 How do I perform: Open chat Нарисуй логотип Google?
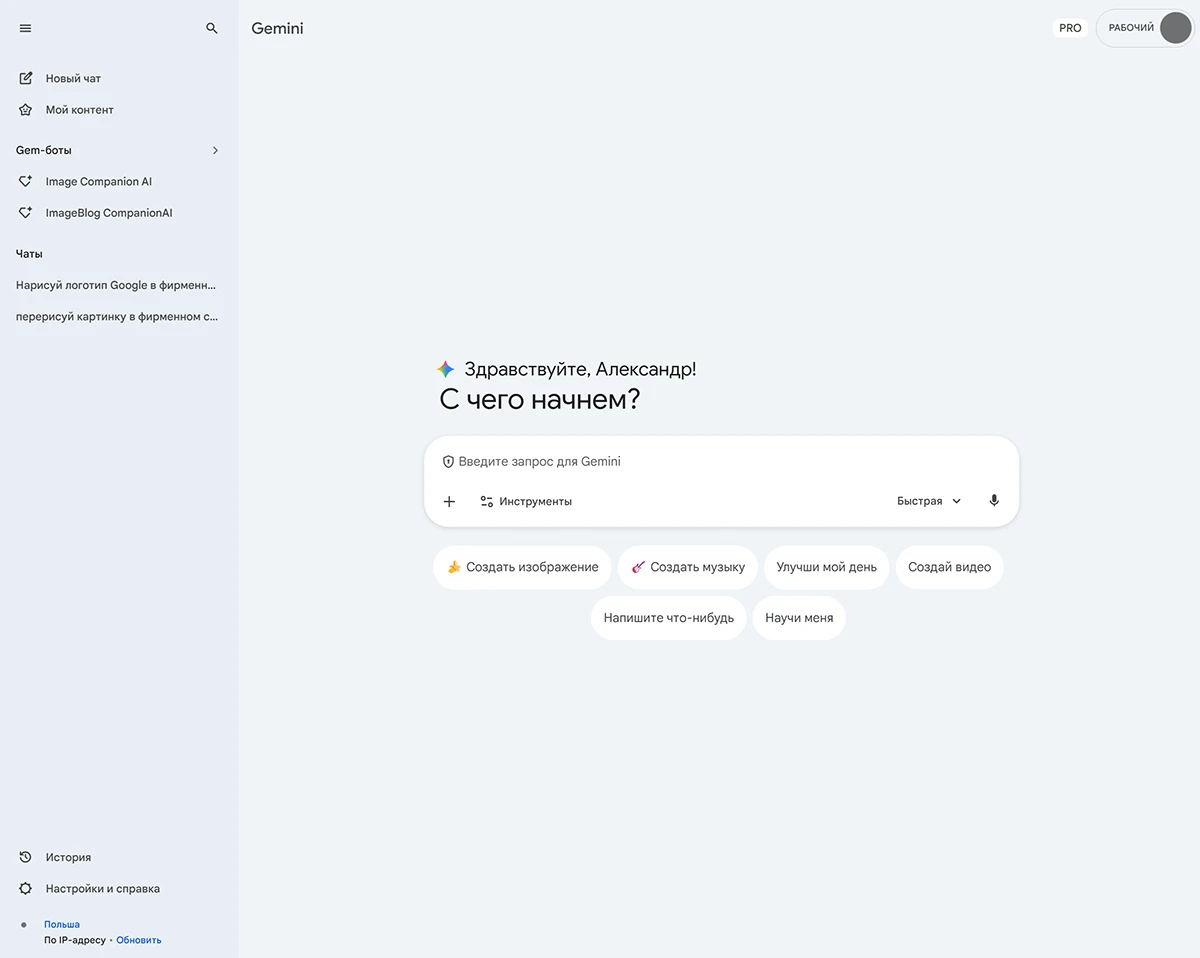pyautogui.click(x=116, y=285)
